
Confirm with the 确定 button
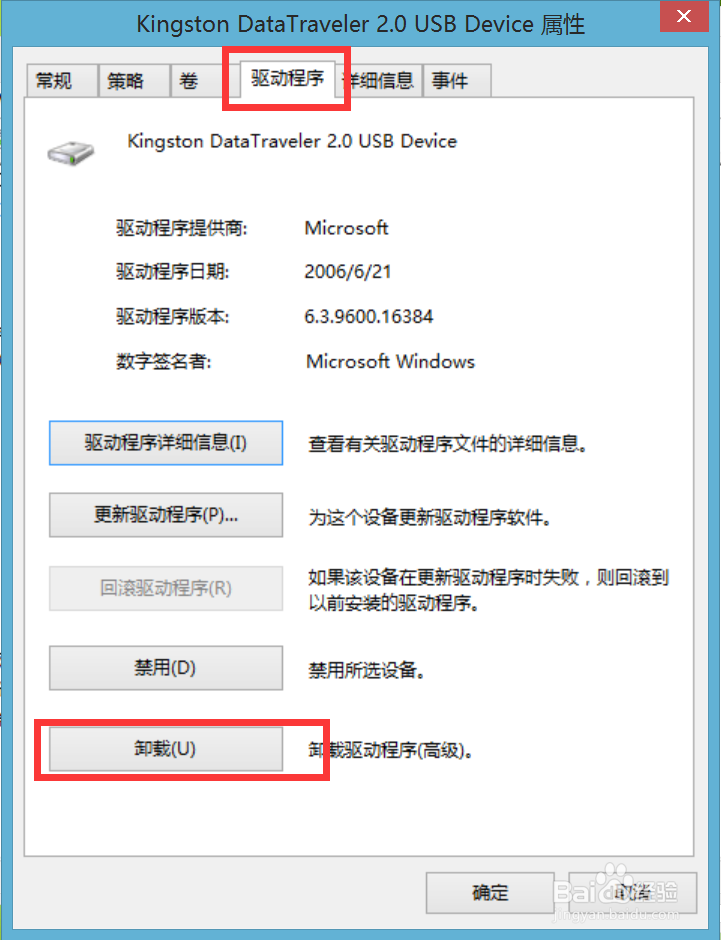click(x=490, y=893)
